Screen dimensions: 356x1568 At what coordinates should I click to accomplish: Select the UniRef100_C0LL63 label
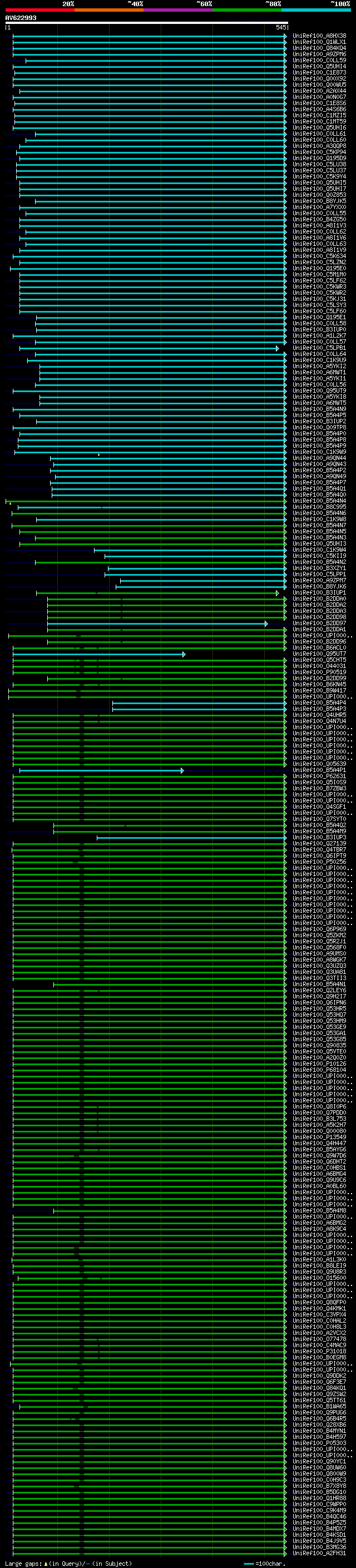click(x=319, y=244)
